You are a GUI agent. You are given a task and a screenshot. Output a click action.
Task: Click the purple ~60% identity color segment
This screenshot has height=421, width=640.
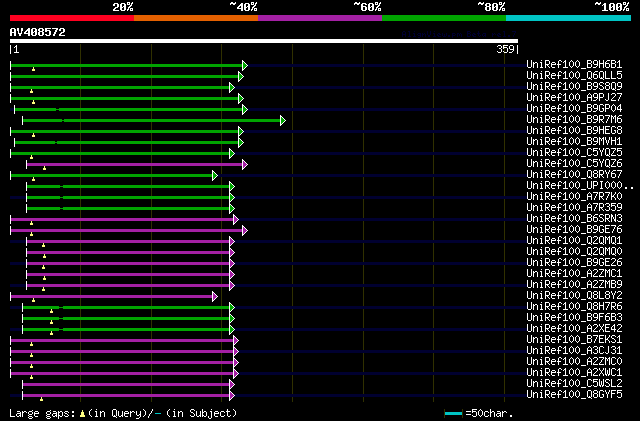[320, 18]
